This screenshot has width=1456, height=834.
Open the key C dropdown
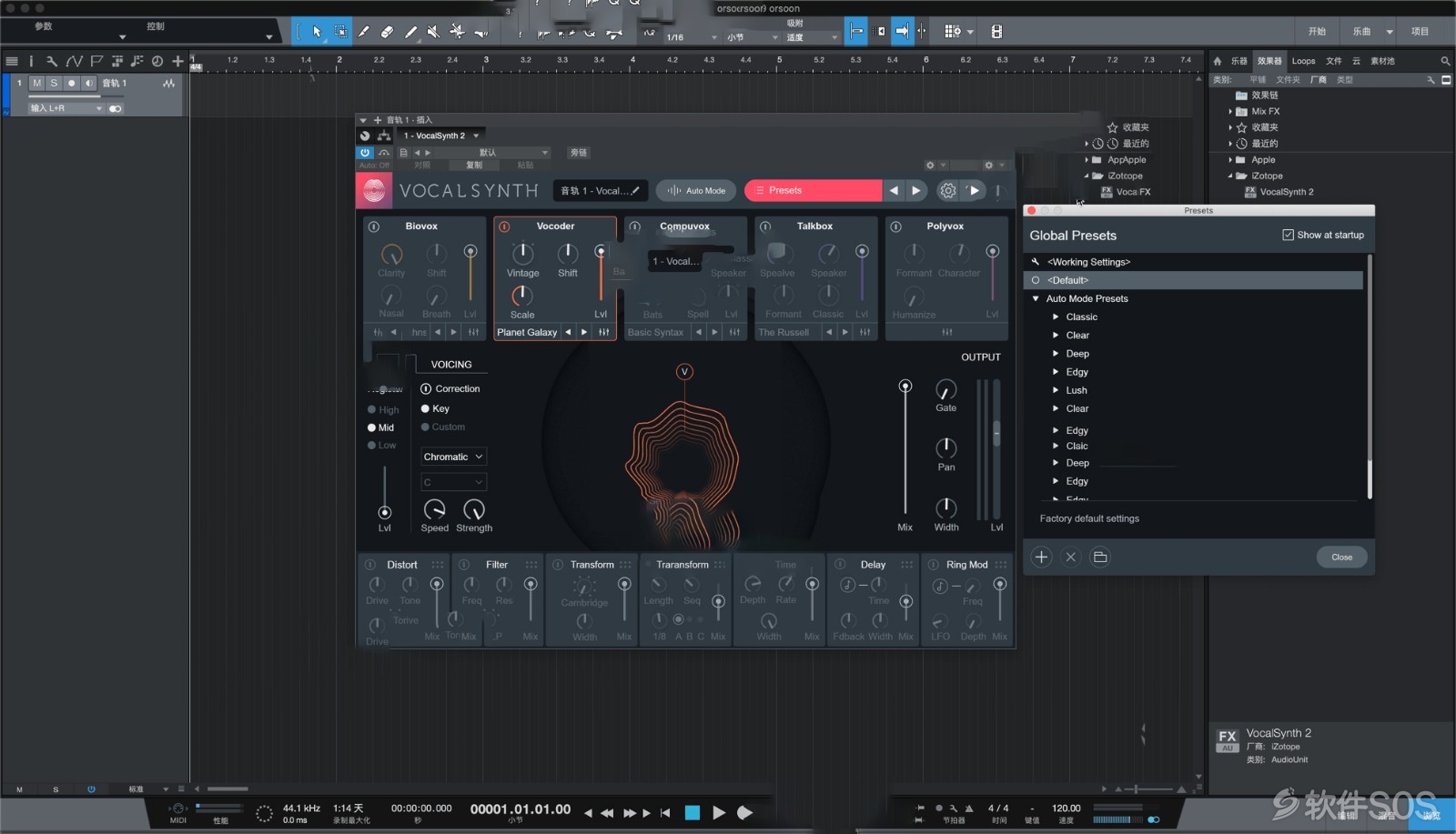pos(453,482)
